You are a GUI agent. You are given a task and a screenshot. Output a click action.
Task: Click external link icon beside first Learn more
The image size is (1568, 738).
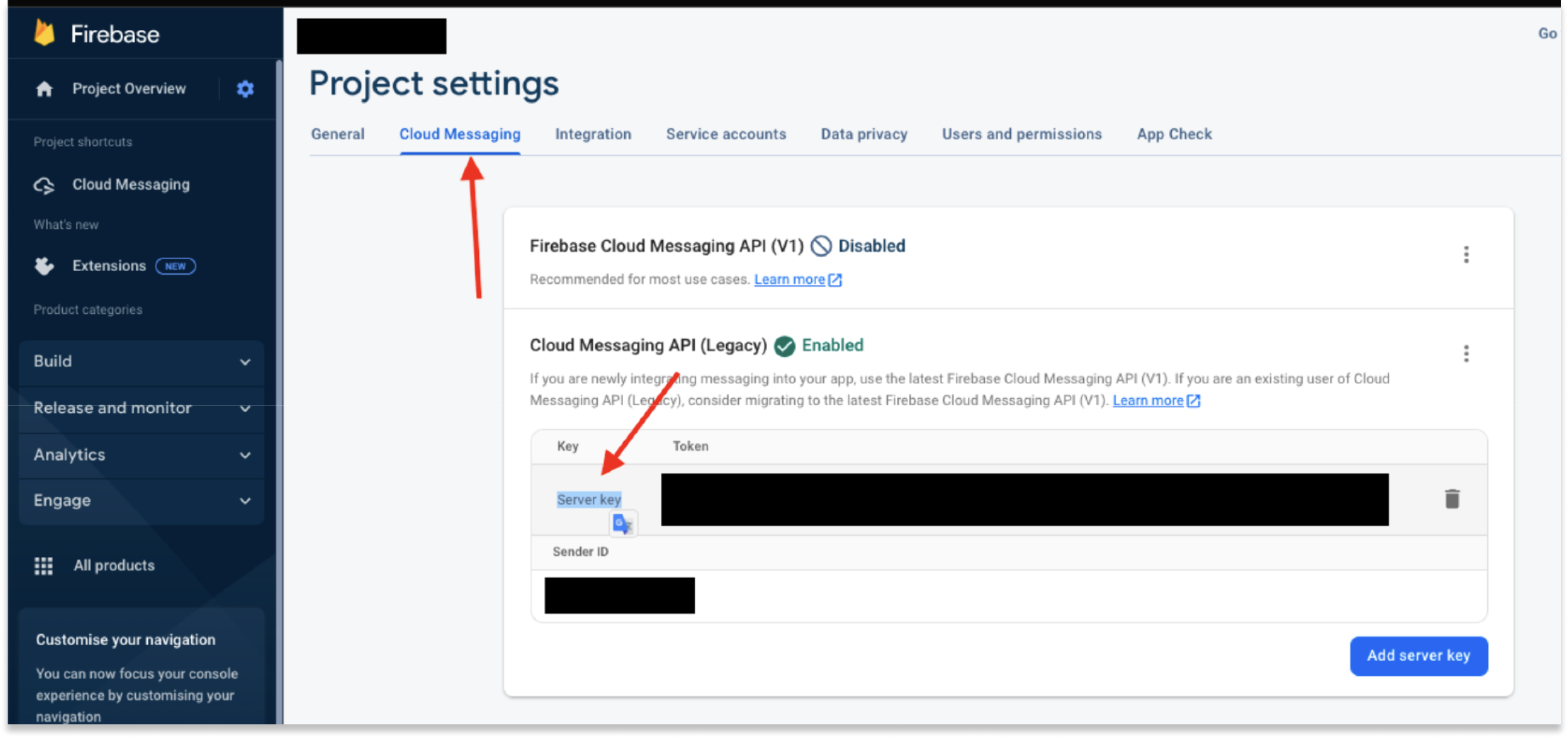coord(835,280)
